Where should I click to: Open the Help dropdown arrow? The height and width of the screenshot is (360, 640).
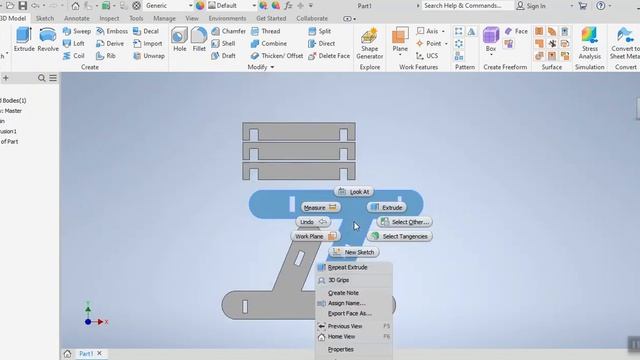tap(609, 6)
